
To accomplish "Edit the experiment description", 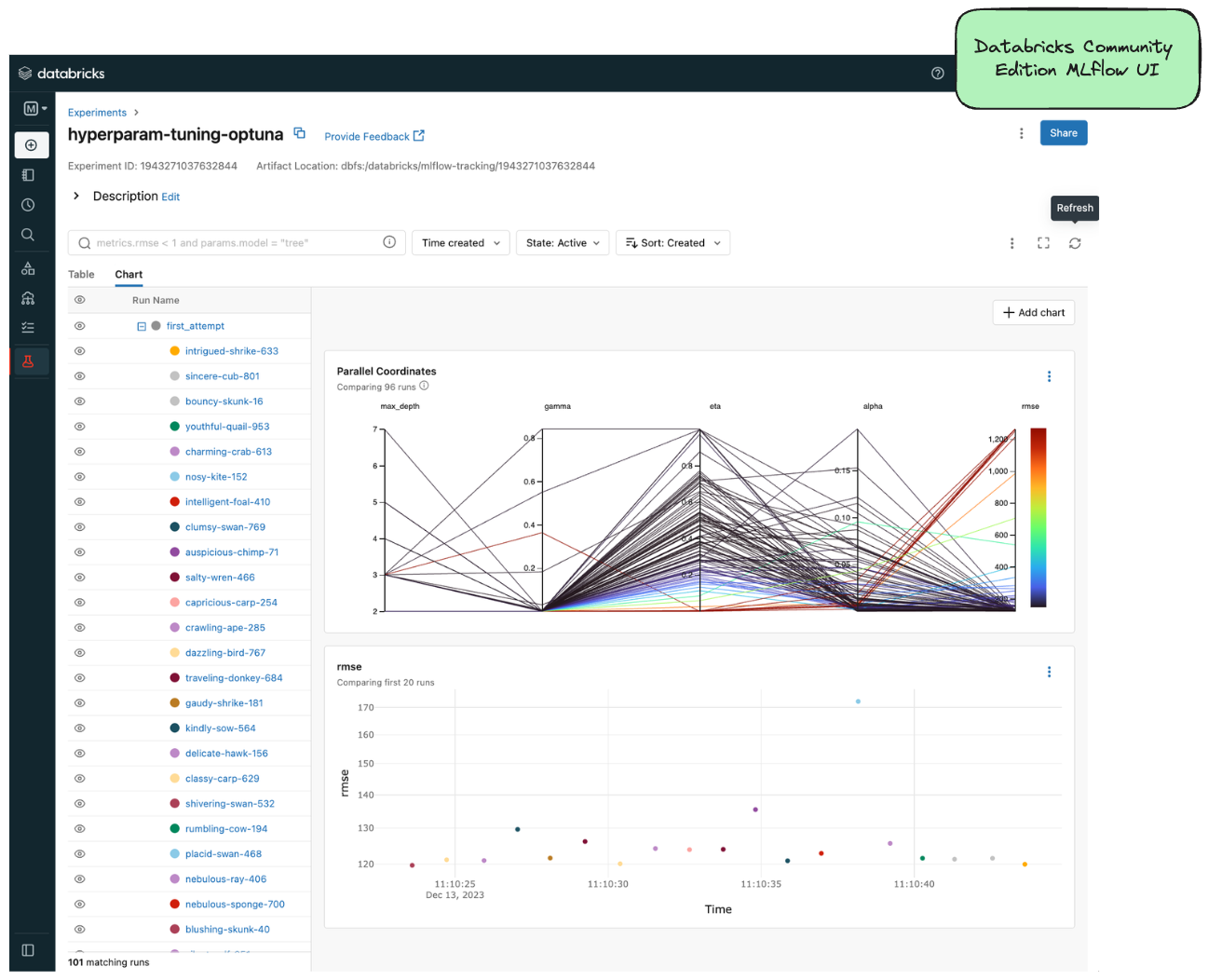I will point(170,197).
